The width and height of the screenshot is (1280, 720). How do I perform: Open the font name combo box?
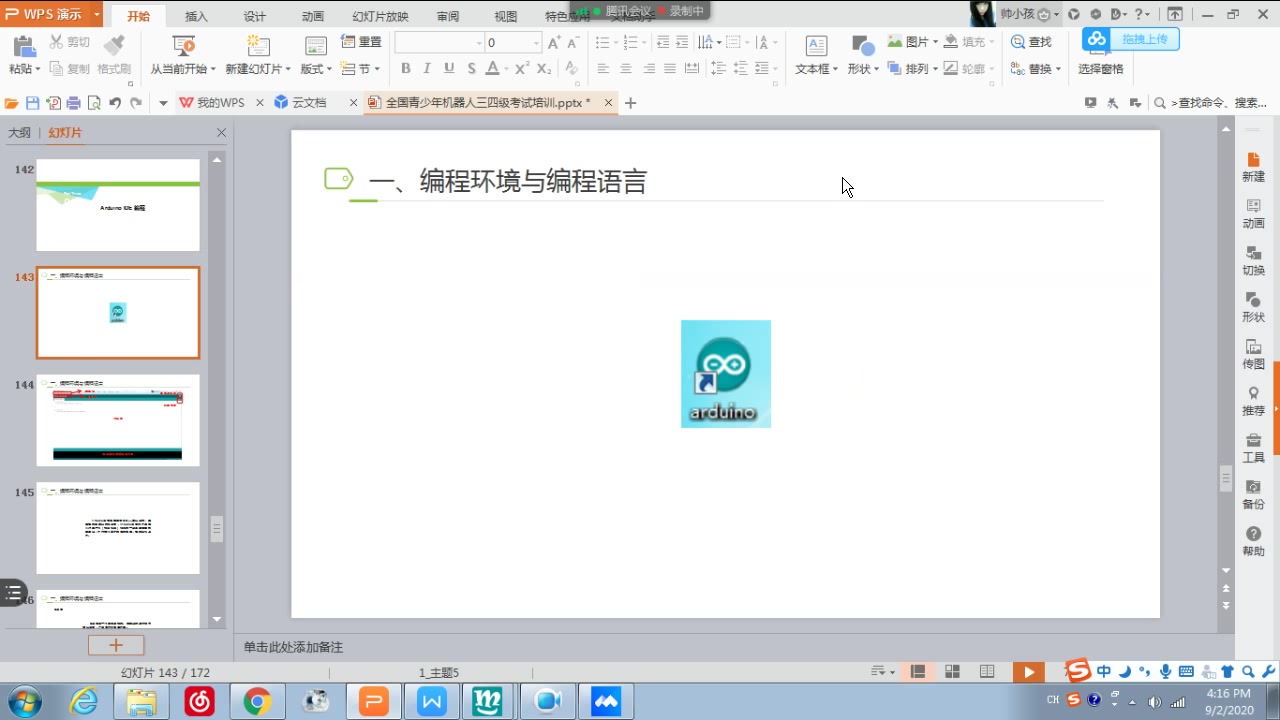pyautogui.click(x=439, y=43)
